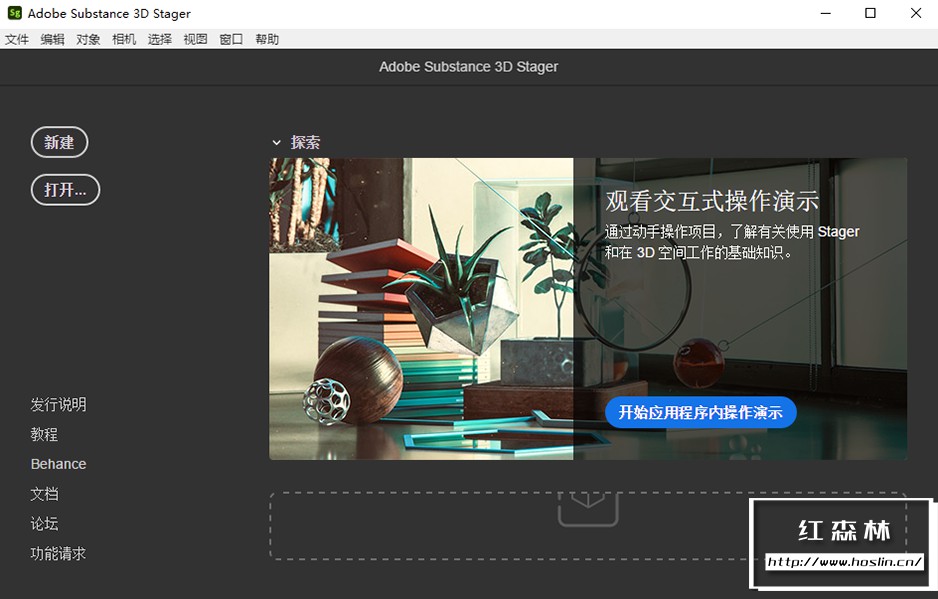Click the drop-zone box icon
Image resolution: width=938 pixels, height=599 pixels.
588,509
